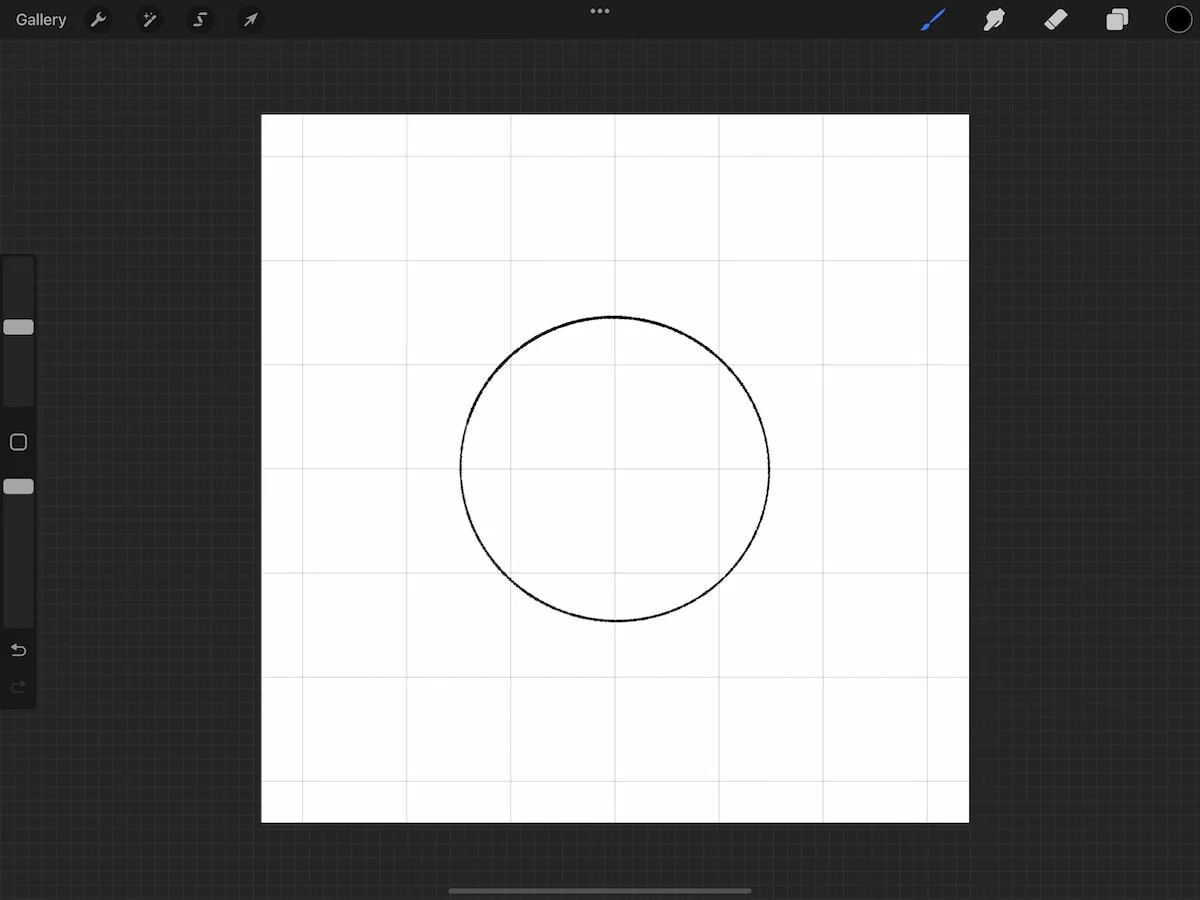Open the Layers panel
1200x900 pixels.
pyautogui.click(x=1117, y=20)
